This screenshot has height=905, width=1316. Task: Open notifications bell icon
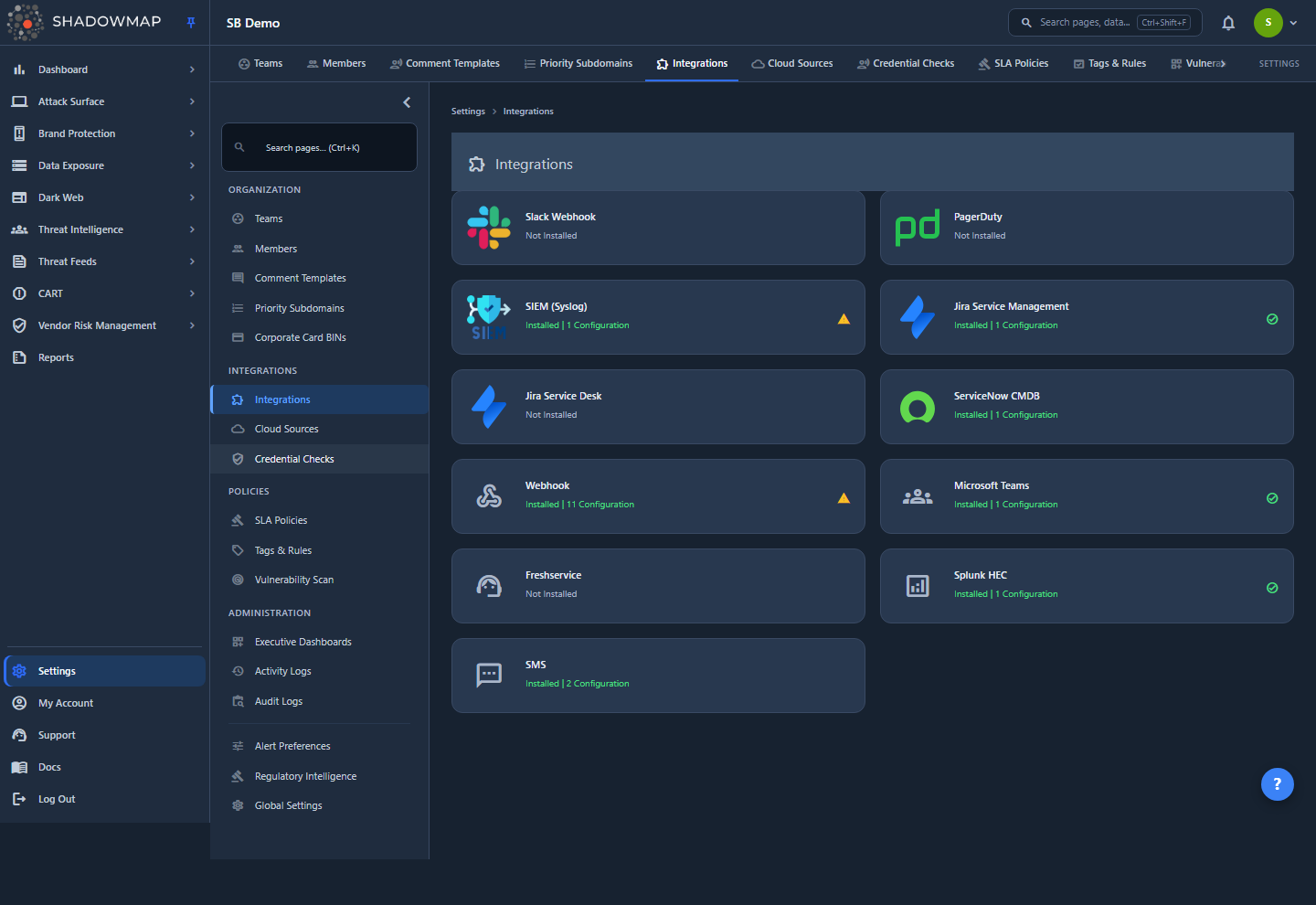1228,23
